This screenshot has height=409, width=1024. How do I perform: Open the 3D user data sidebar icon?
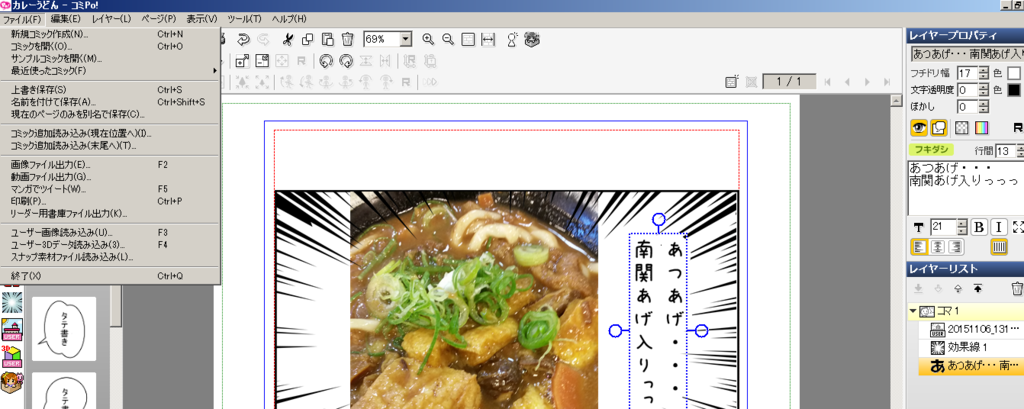[12, 356]
